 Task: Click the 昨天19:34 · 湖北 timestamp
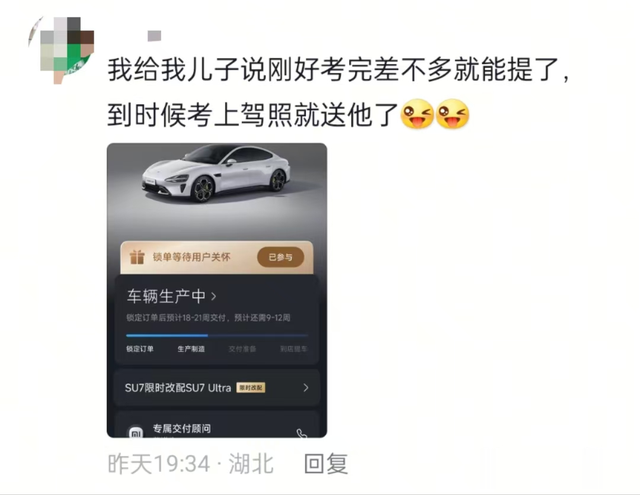tap(191, 464)
